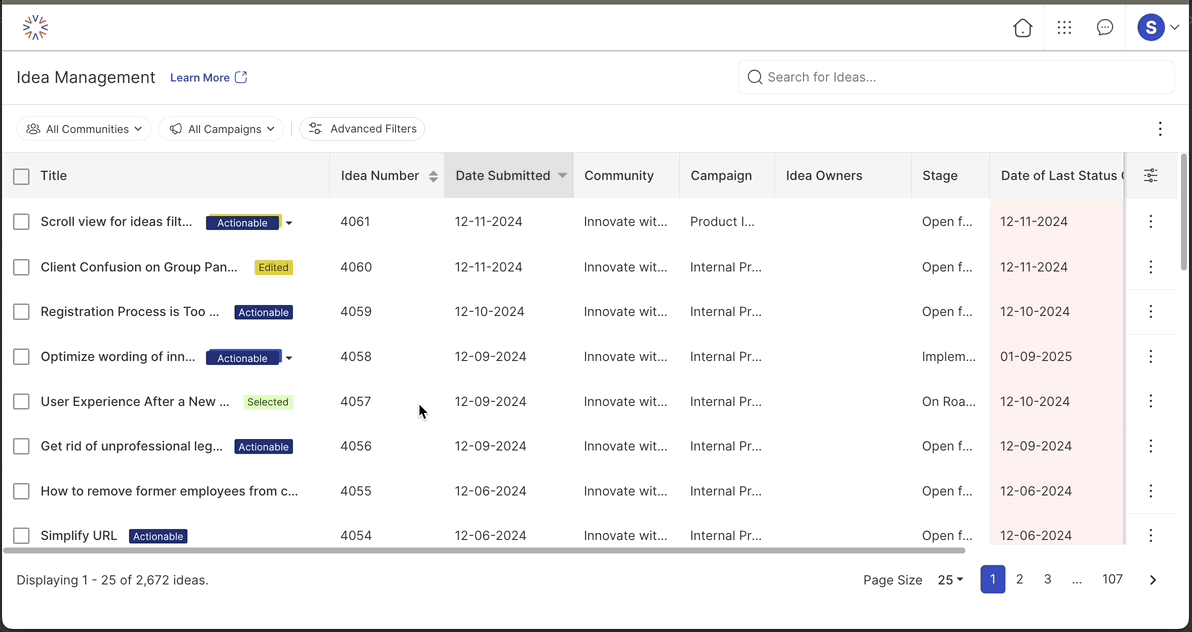Check the box for 'Client Confusion on Group Pan...'
Screen dimensions: 1192x632
click(x=21, y=267)
